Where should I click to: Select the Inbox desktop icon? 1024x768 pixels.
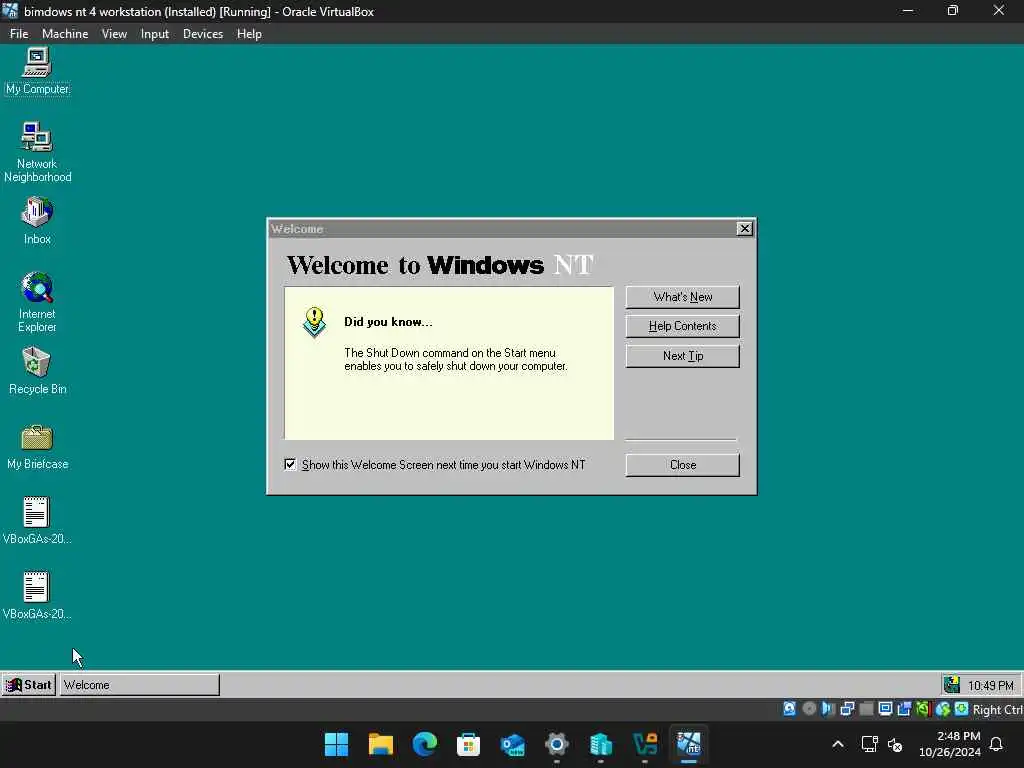[37, 221]
